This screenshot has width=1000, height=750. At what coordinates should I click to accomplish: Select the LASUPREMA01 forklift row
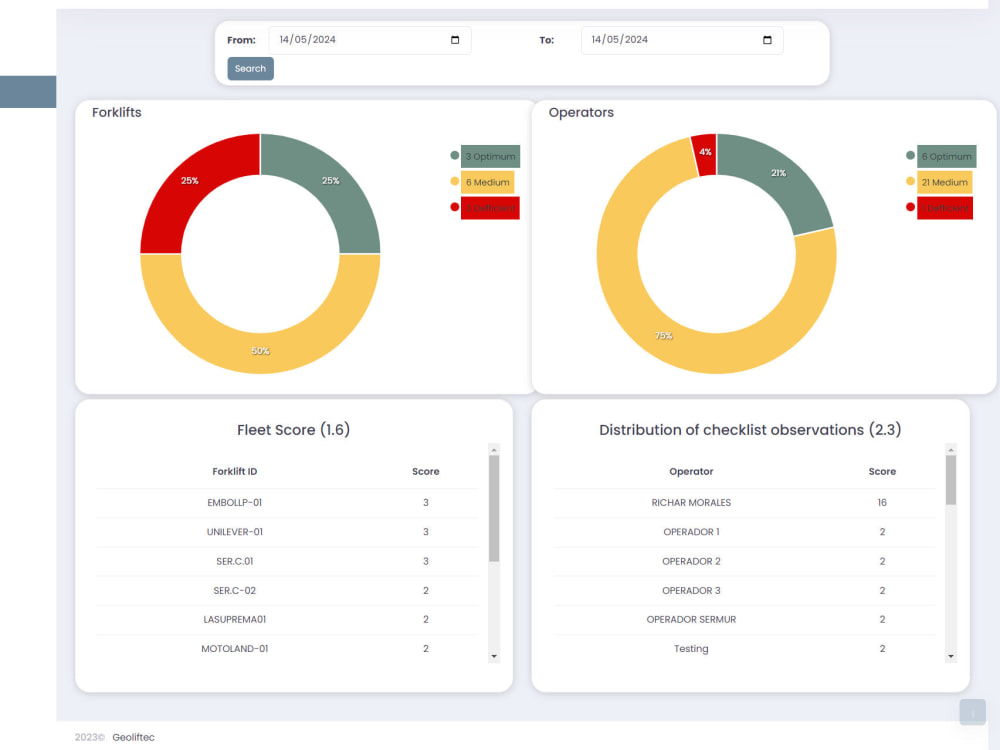click(x=287, y=619)
